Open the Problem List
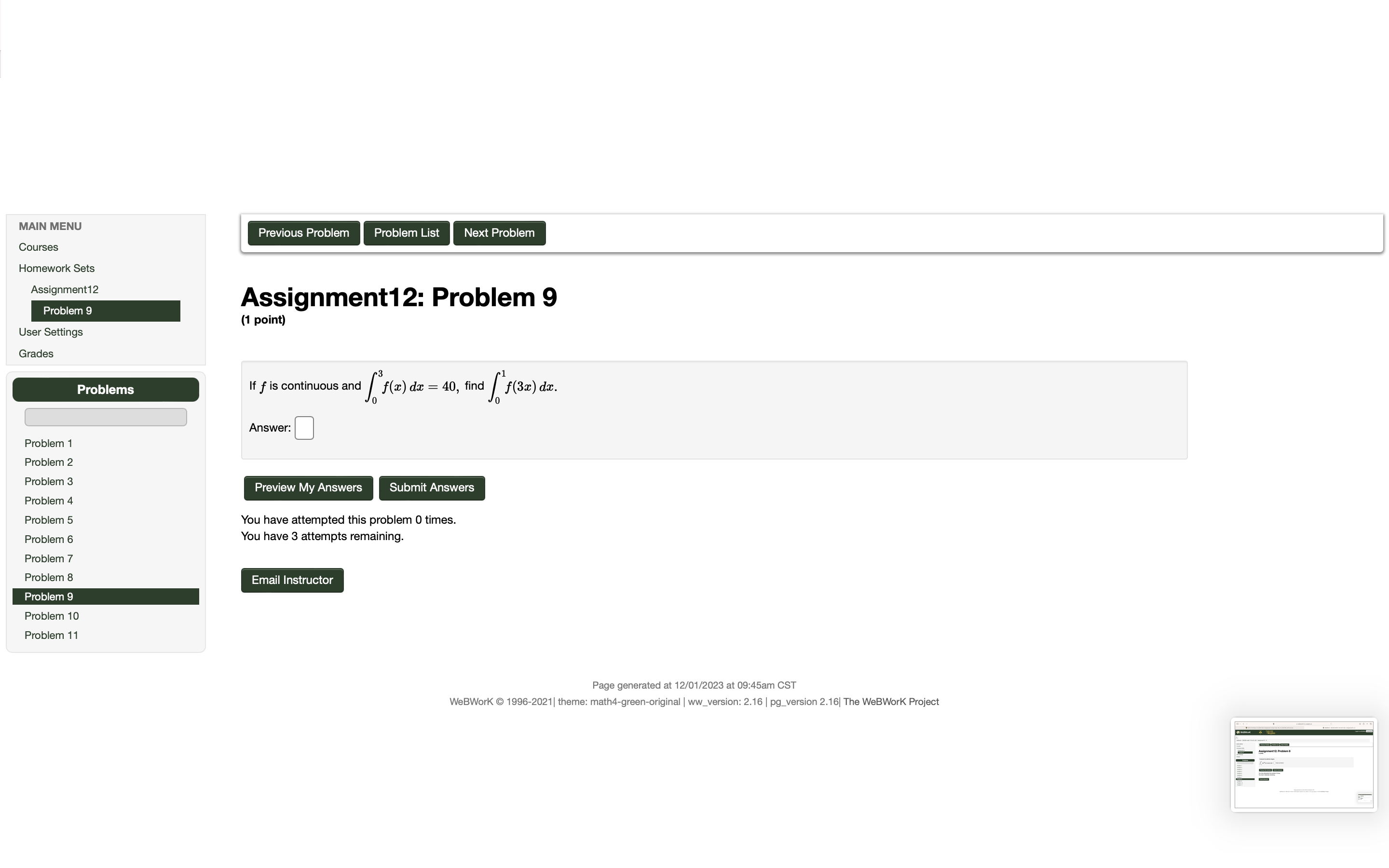This screenshot has width=1389, height=868. pyautogui.click(x=407, y=233)
